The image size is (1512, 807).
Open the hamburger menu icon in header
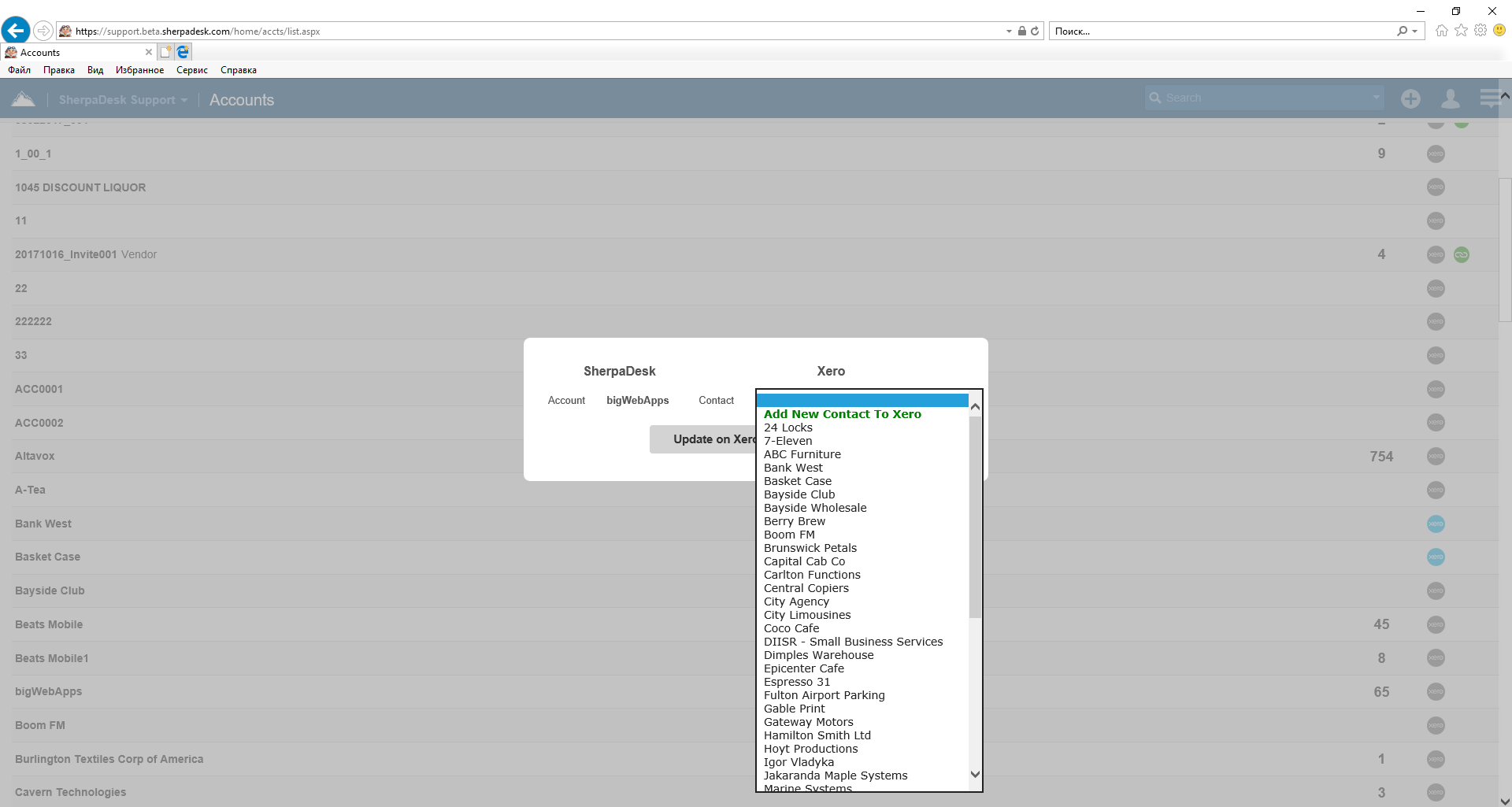[1489, 98]
